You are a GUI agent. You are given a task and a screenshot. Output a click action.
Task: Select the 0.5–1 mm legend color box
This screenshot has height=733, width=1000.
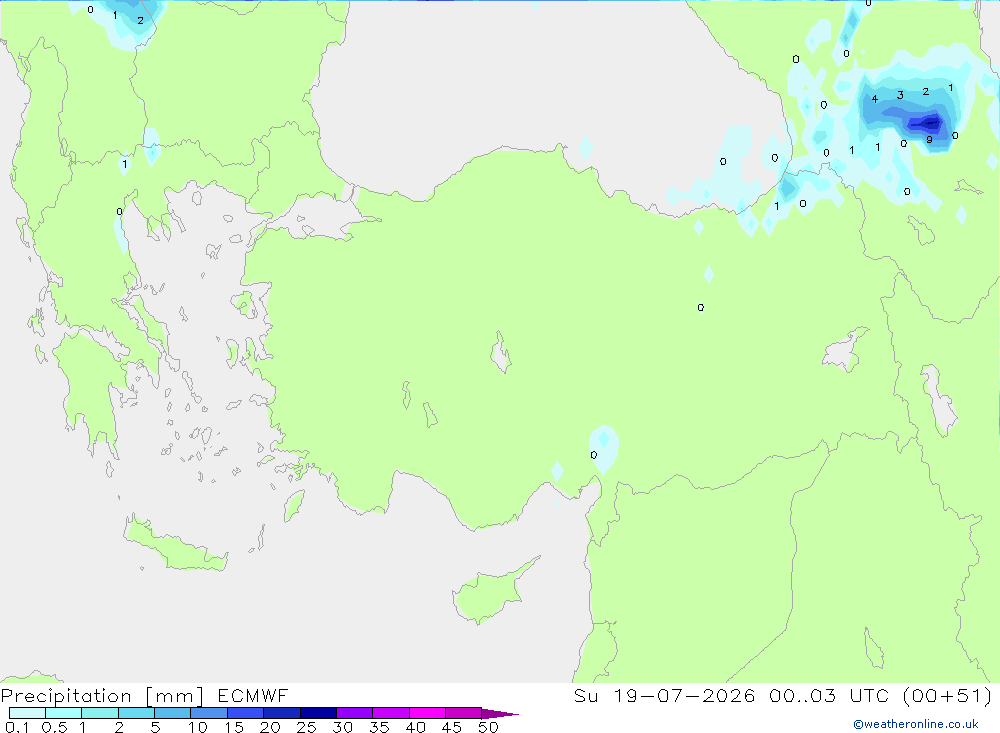pyautogui.click(x=64, y=713)
